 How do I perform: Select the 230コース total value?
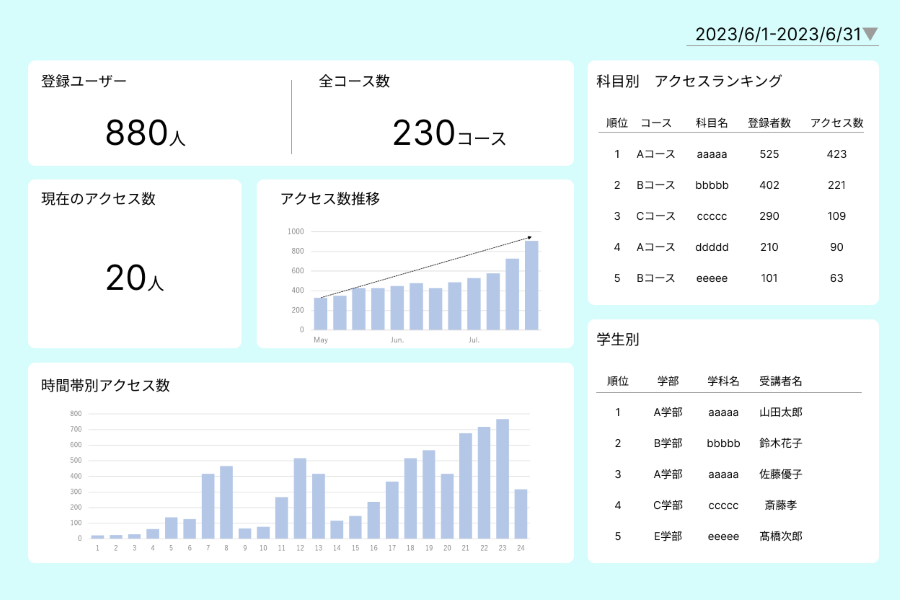pyautogui.click(x=449, y=133)
